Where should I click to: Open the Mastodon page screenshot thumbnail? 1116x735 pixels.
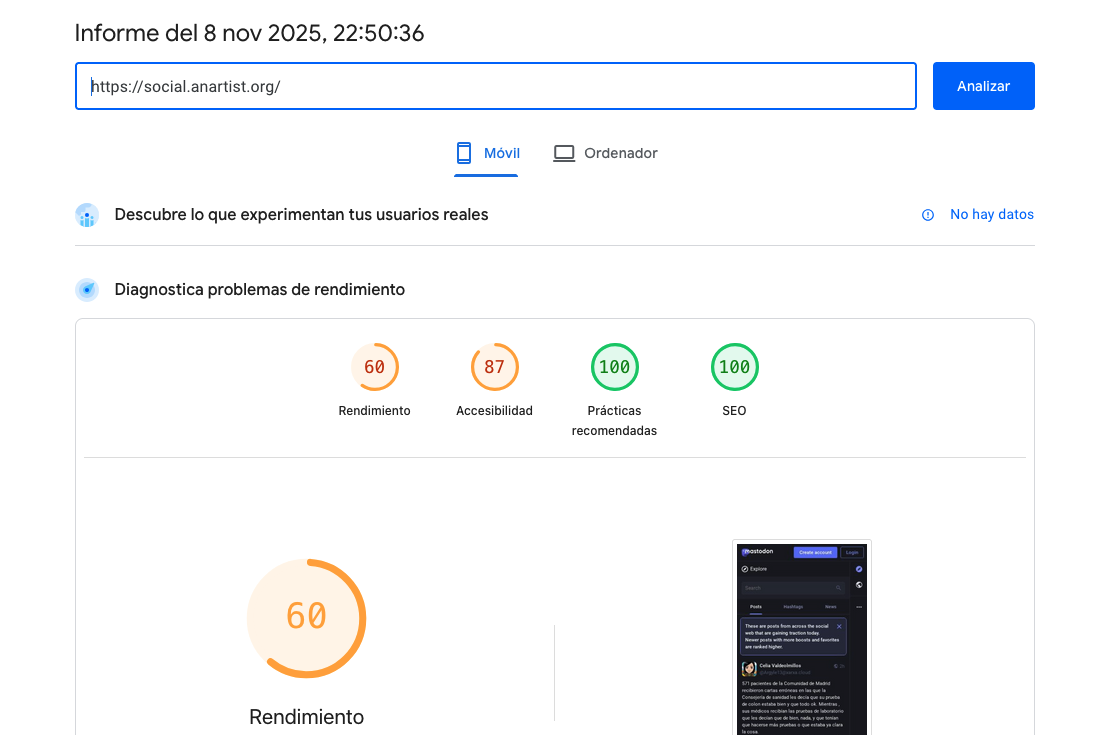801,638
